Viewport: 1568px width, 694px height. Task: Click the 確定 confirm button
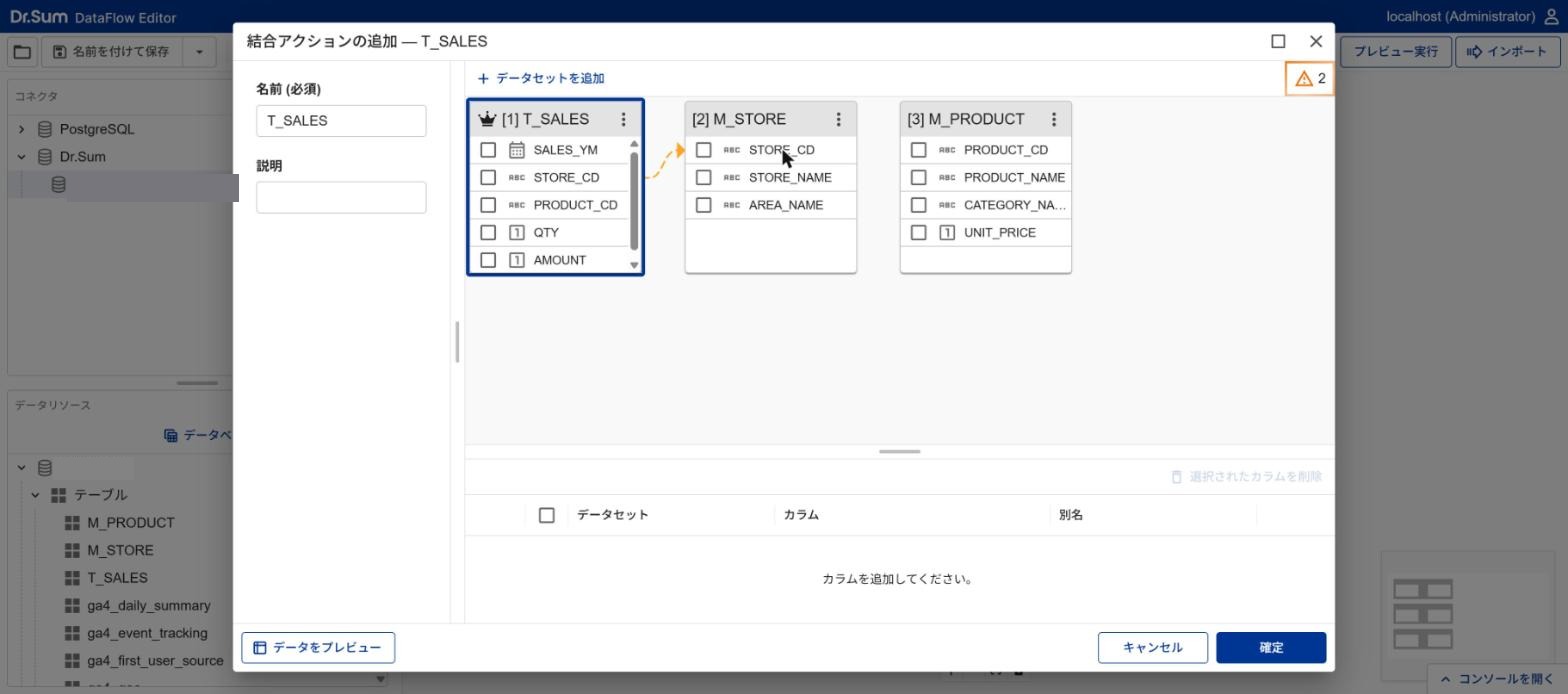click(1271, 648)
